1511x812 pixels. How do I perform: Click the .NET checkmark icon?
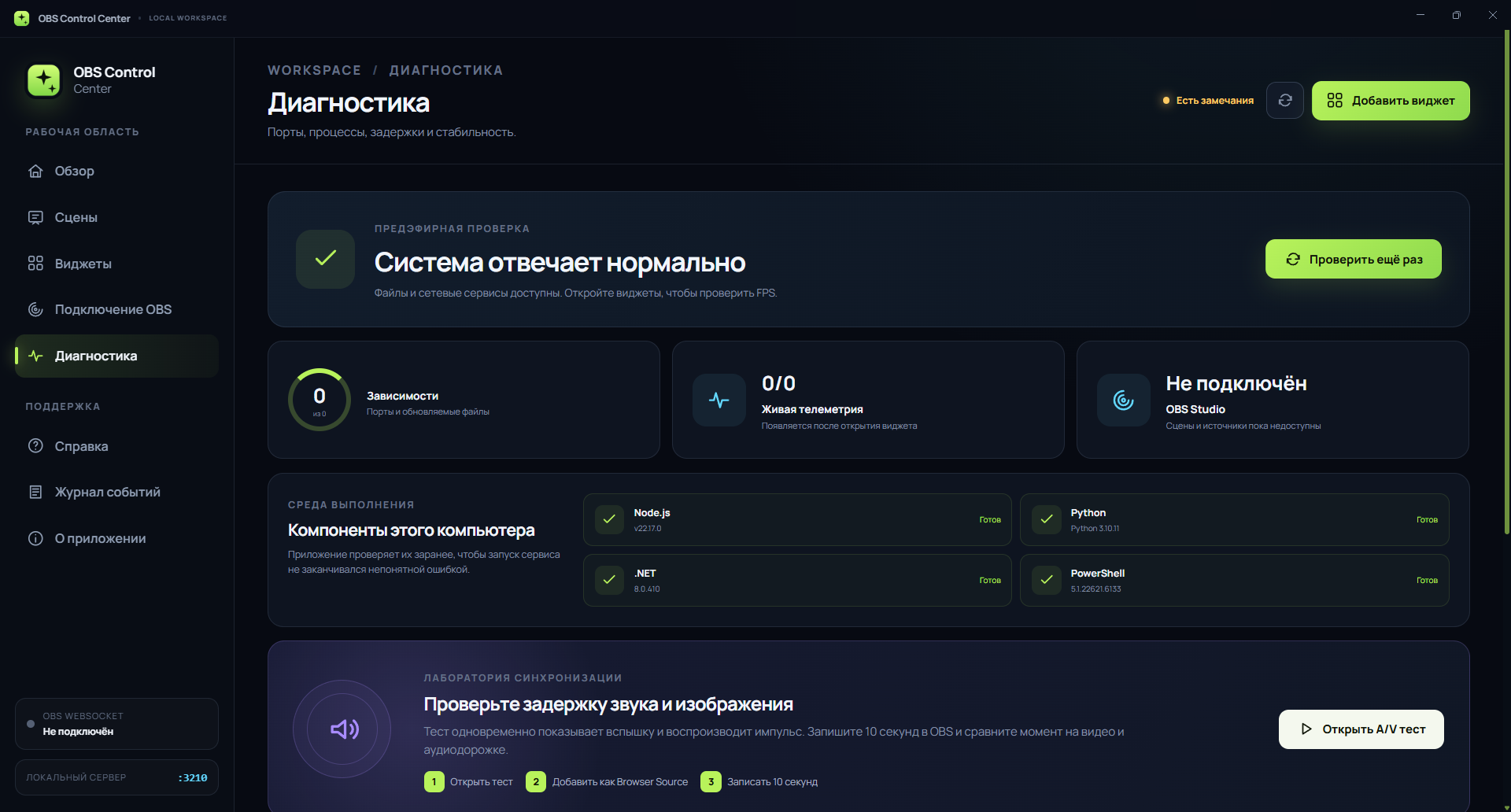[609, 580]
